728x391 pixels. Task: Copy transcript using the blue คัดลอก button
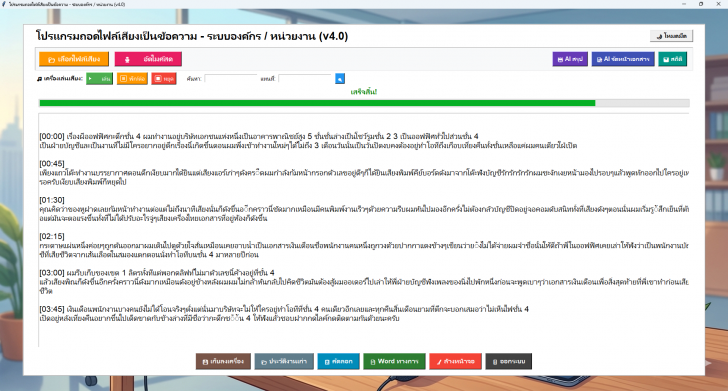pos(338,361)
